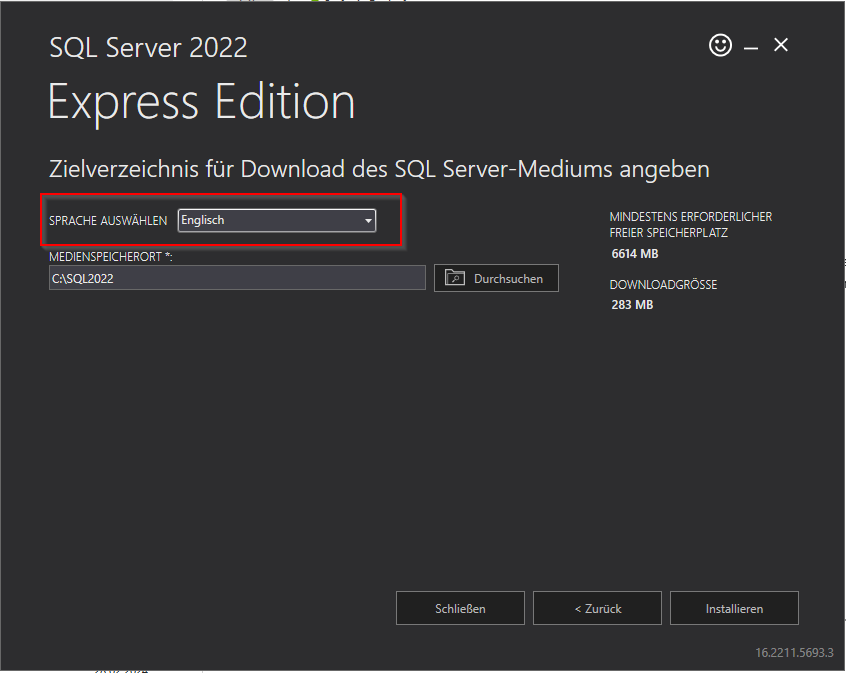Click the Express Edition heading
Screen dimensions: 846x673
[201, 102]
